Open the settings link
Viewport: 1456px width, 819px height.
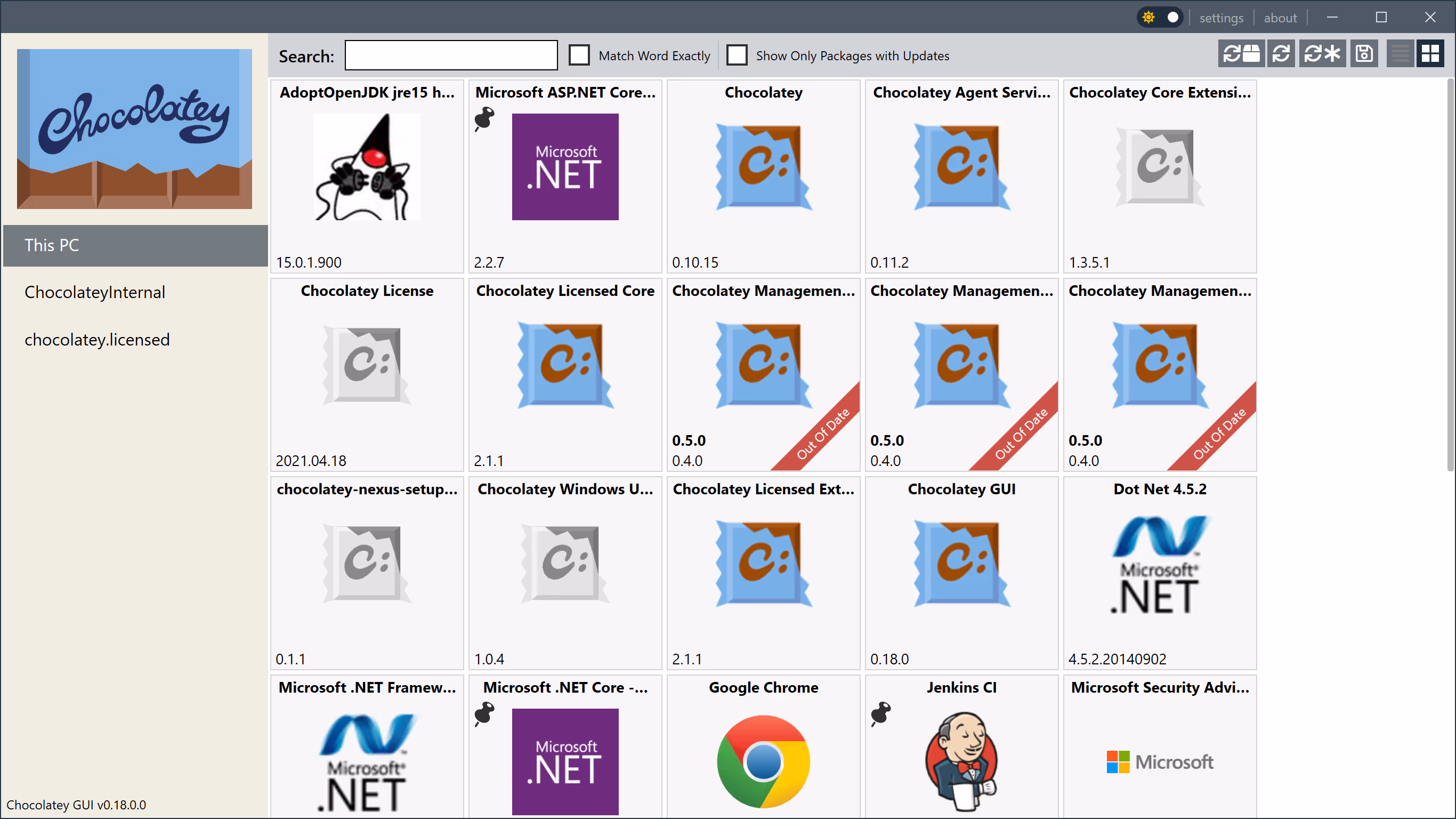(1221, 18)
